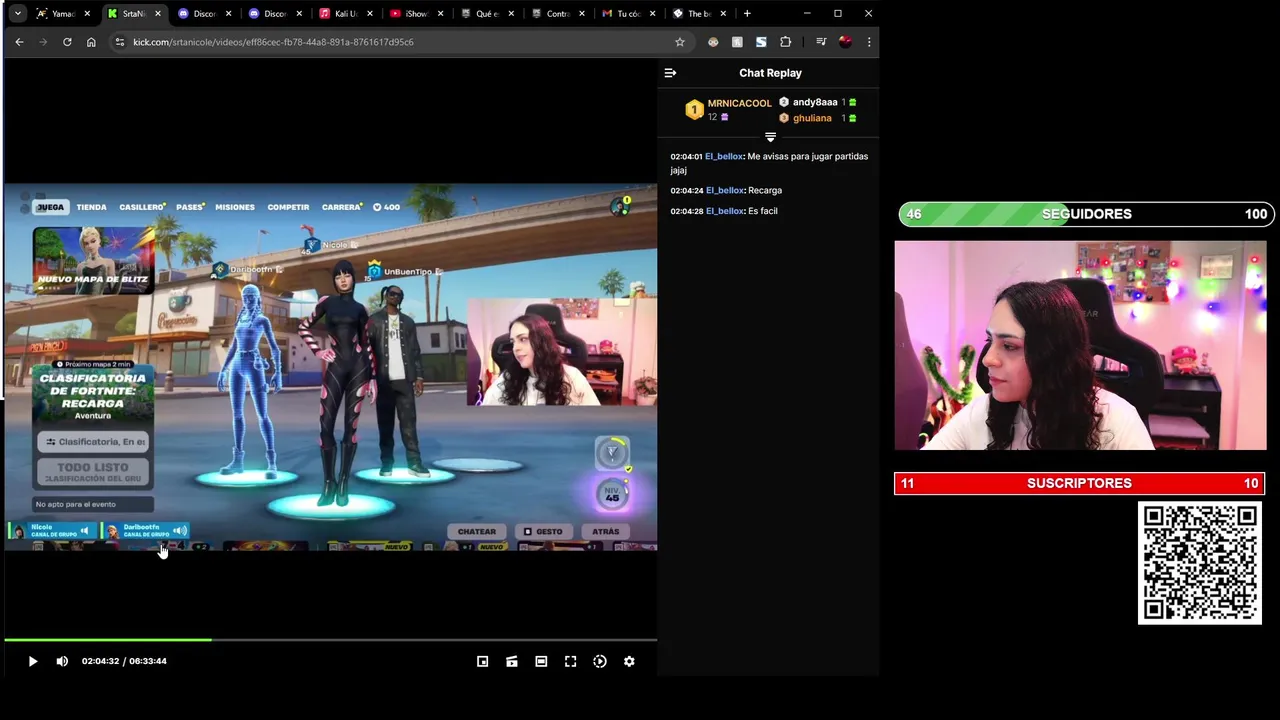This screenshot has height=720, width=1280.
Task: Switch to the iShow YouTube tab
Action: (x=416, y=14)
